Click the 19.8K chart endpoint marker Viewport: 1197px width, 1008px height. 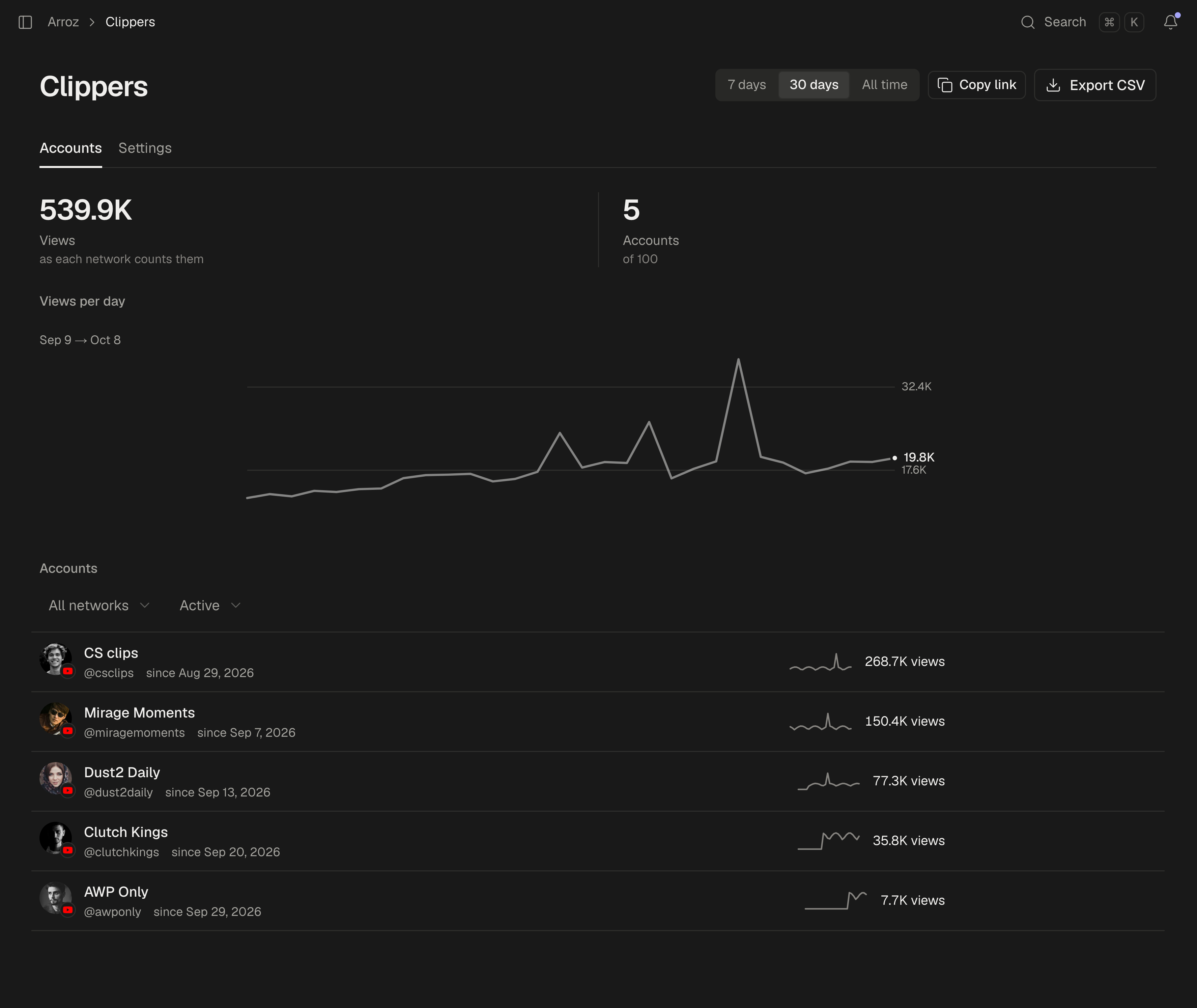pos(894,458)
